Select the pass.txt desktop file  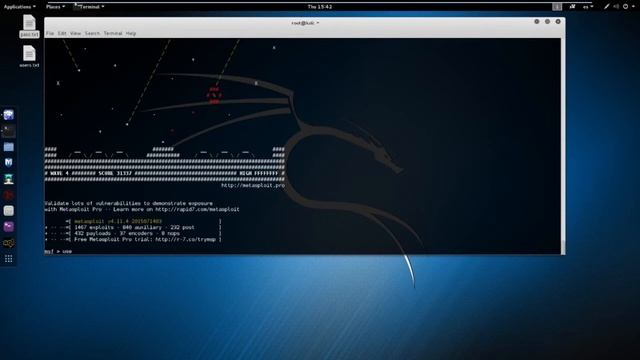[29, 26]
